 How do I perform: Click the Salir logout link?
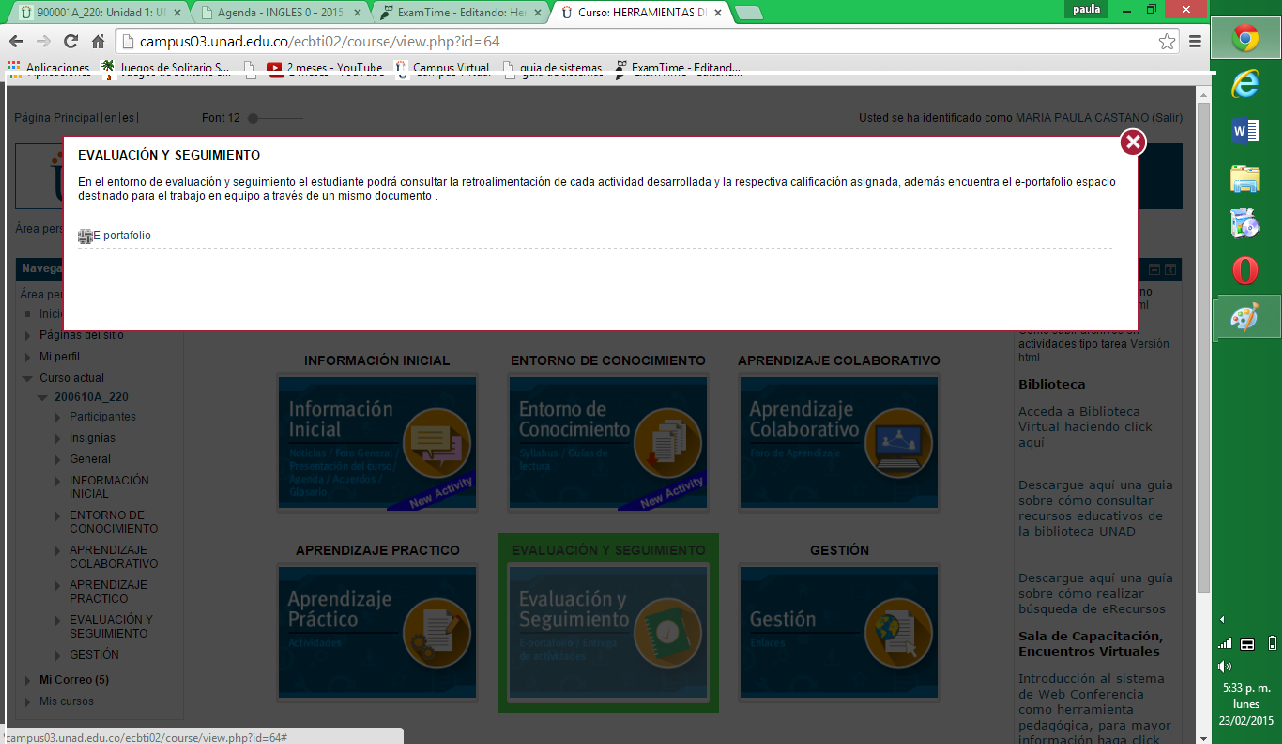(1167, 118)
